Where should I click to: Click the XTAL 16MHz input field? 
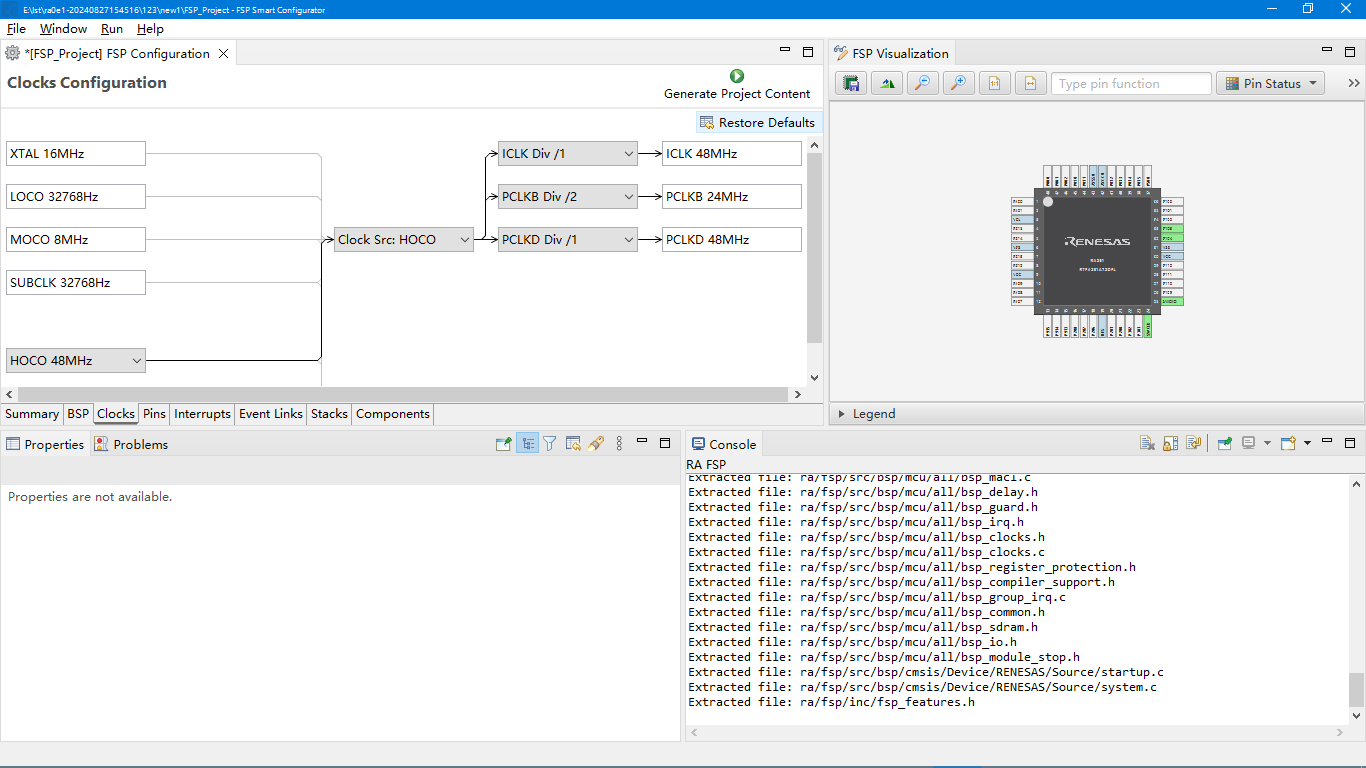76,154
